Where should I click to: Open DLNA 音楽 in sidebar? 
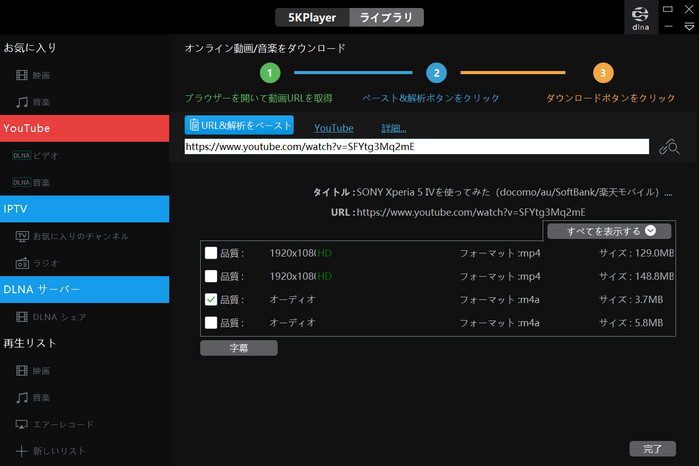click(x=31, y=182)
